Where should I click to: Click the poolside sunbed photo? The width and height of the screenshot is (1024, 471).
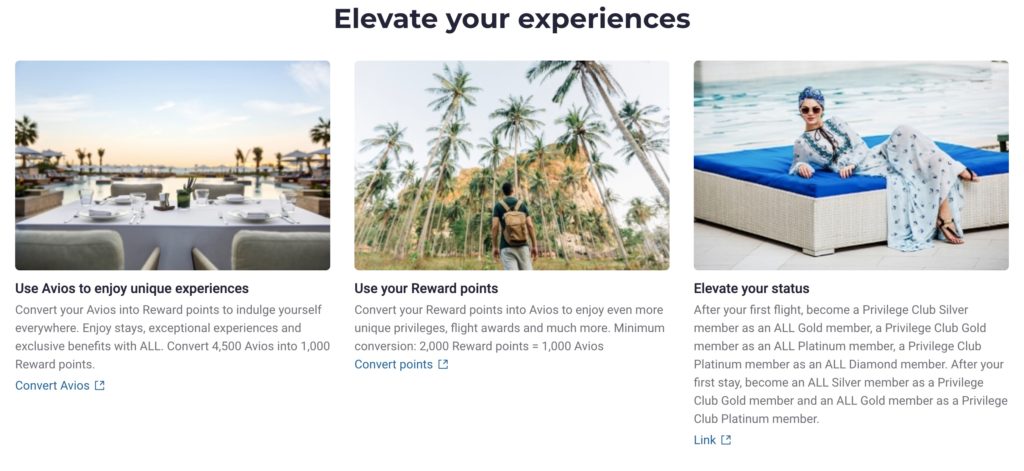click(x=851, y=165)
